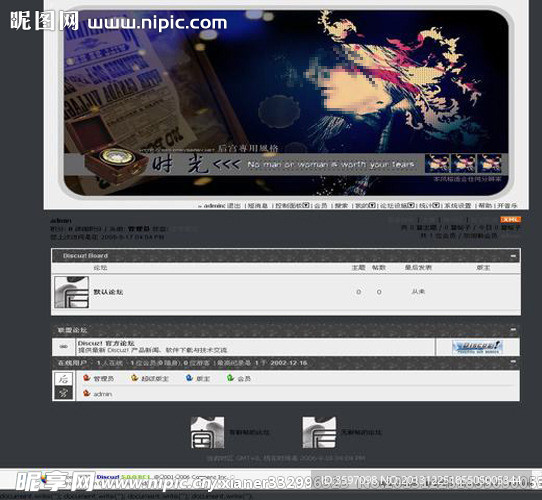This screenshot has width=542, height=500.
Task: Open the 默认论坛 forum icon
Action: click(72, 292)
